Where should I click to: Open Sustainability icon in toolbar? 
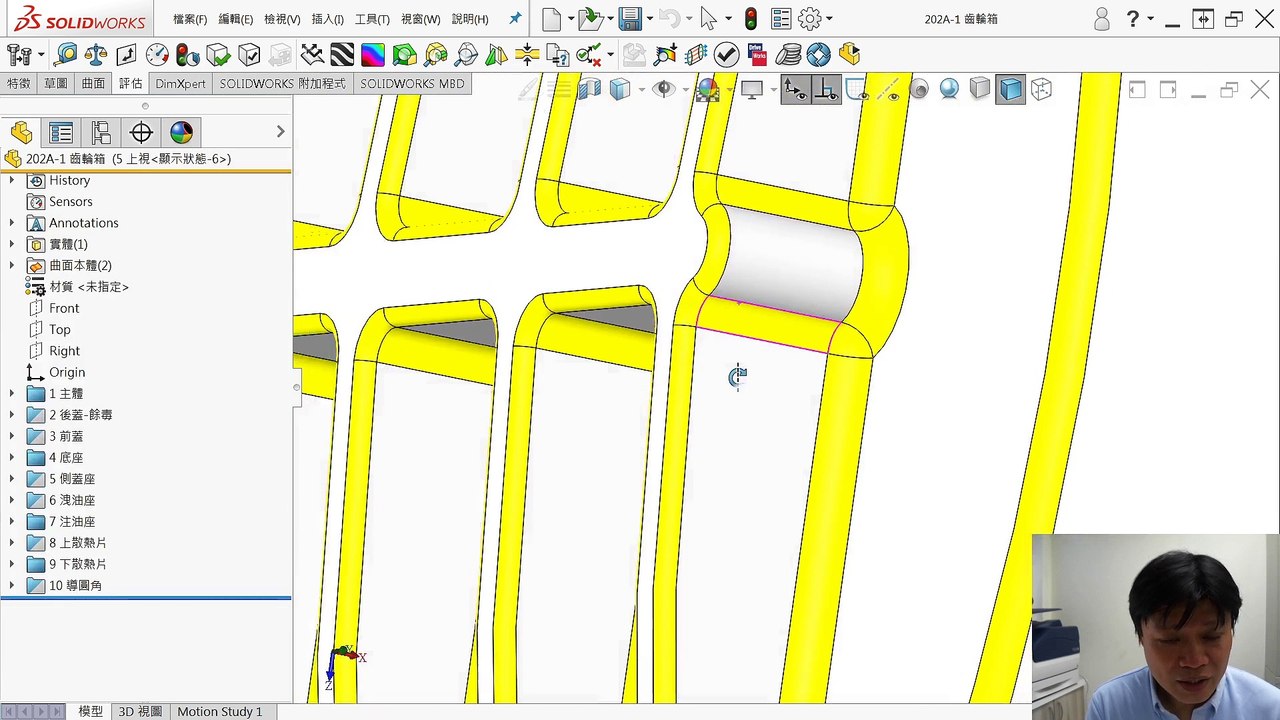click(x=818, y=55)
